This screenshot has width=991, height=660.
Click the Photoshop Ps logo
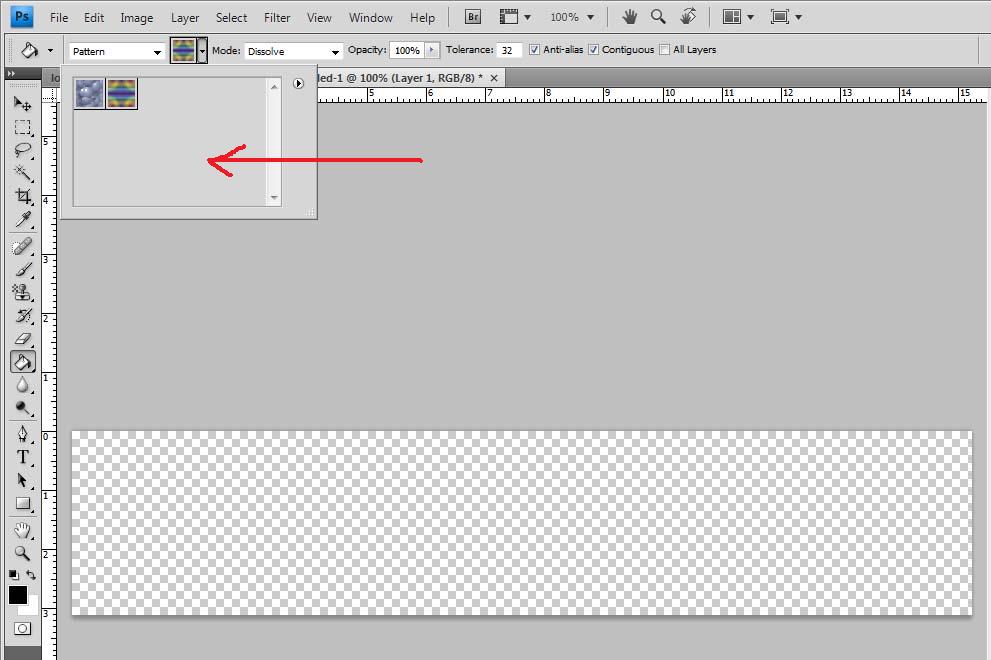[x=22, y=17]
